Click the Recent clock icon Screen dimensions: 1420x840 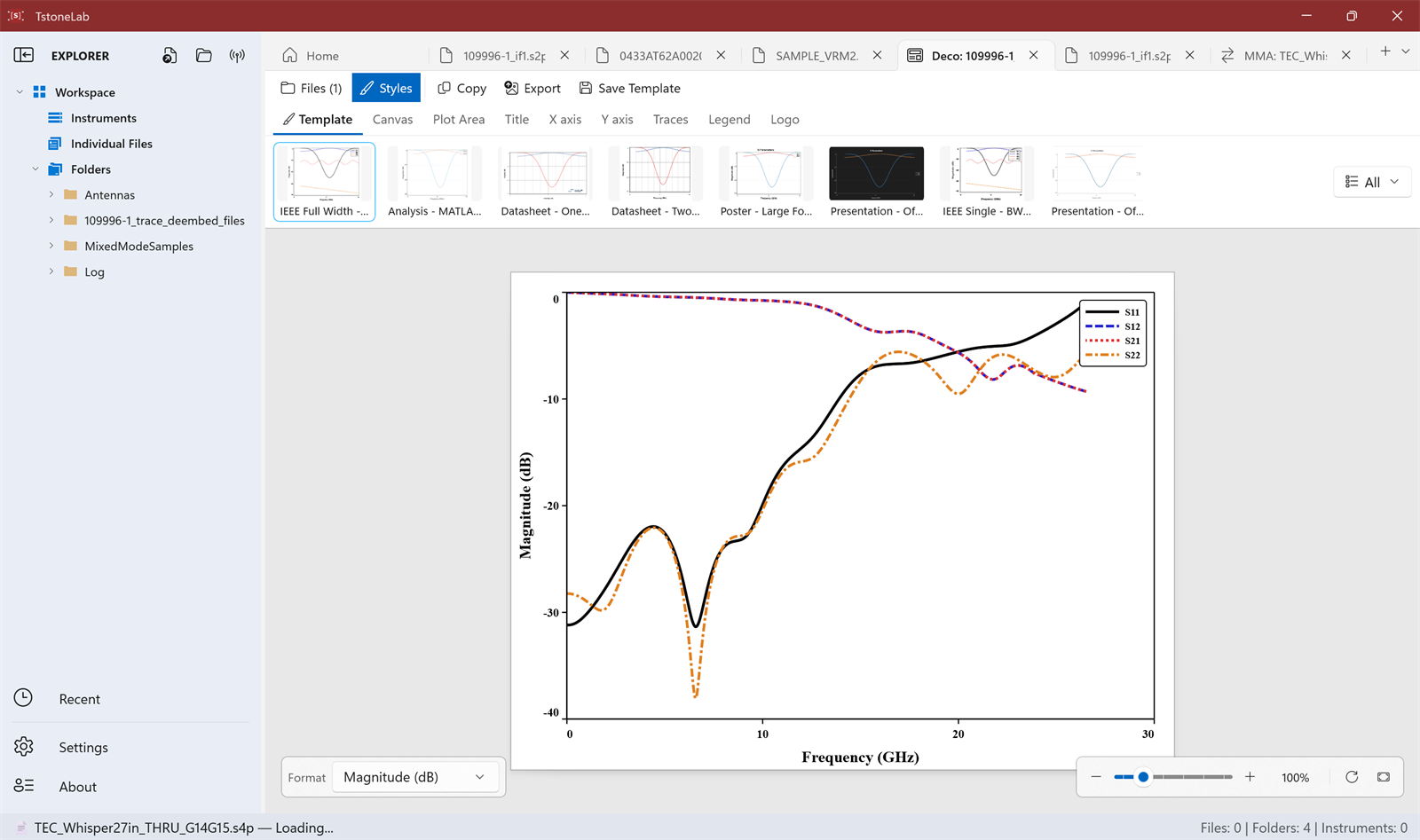pyautogui.click(x=24, y=698)
